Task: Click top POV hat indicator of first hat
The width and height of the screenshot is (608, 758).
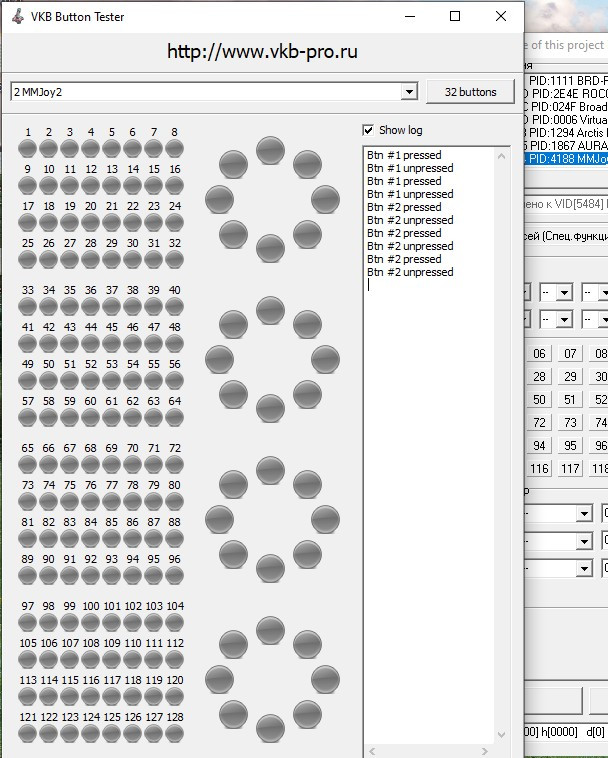Action: point(270,150)
